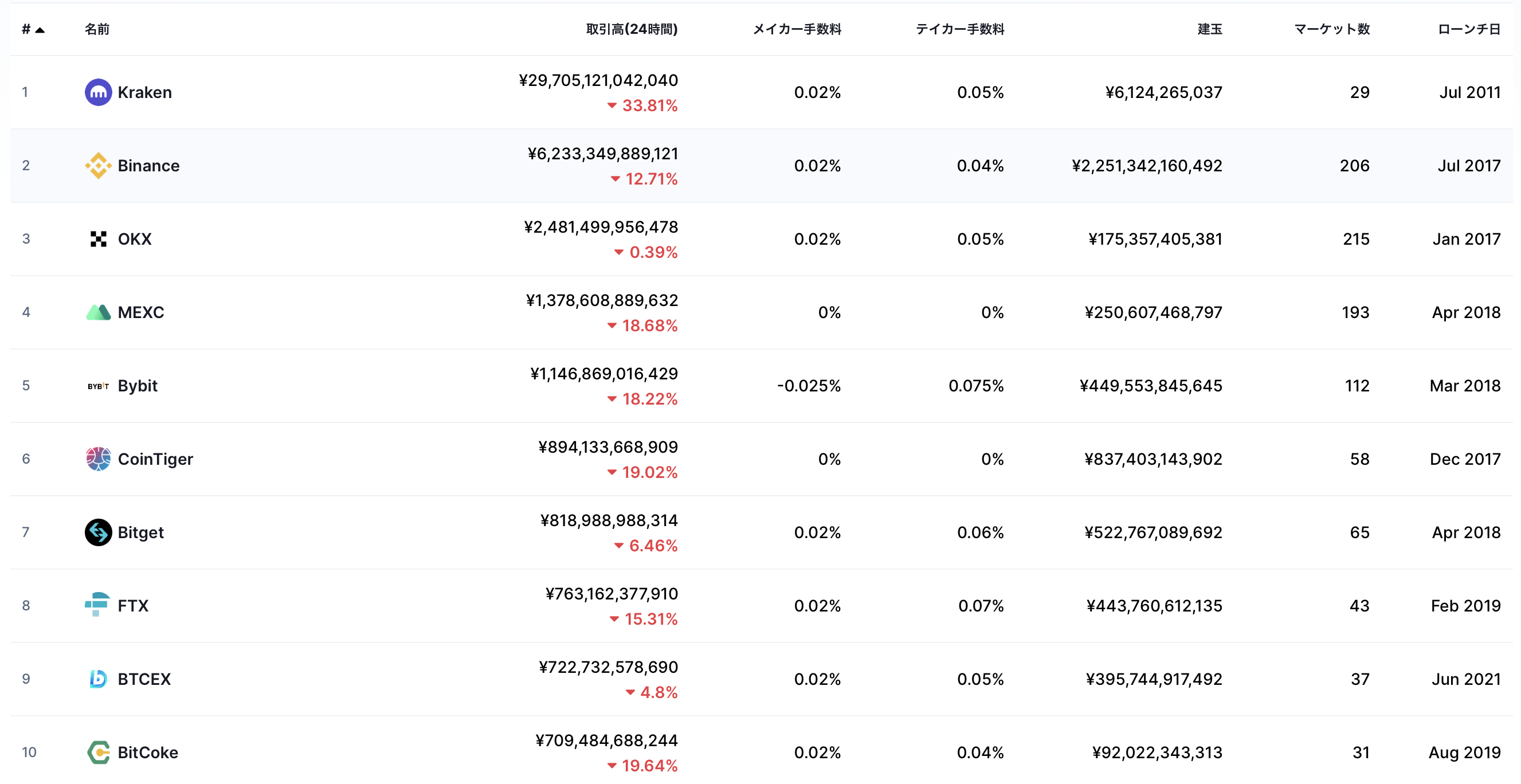Click the Bitget exchange logo
Image resolution: width=1521 pixels, height=784 pixels.
coord(98,532)
